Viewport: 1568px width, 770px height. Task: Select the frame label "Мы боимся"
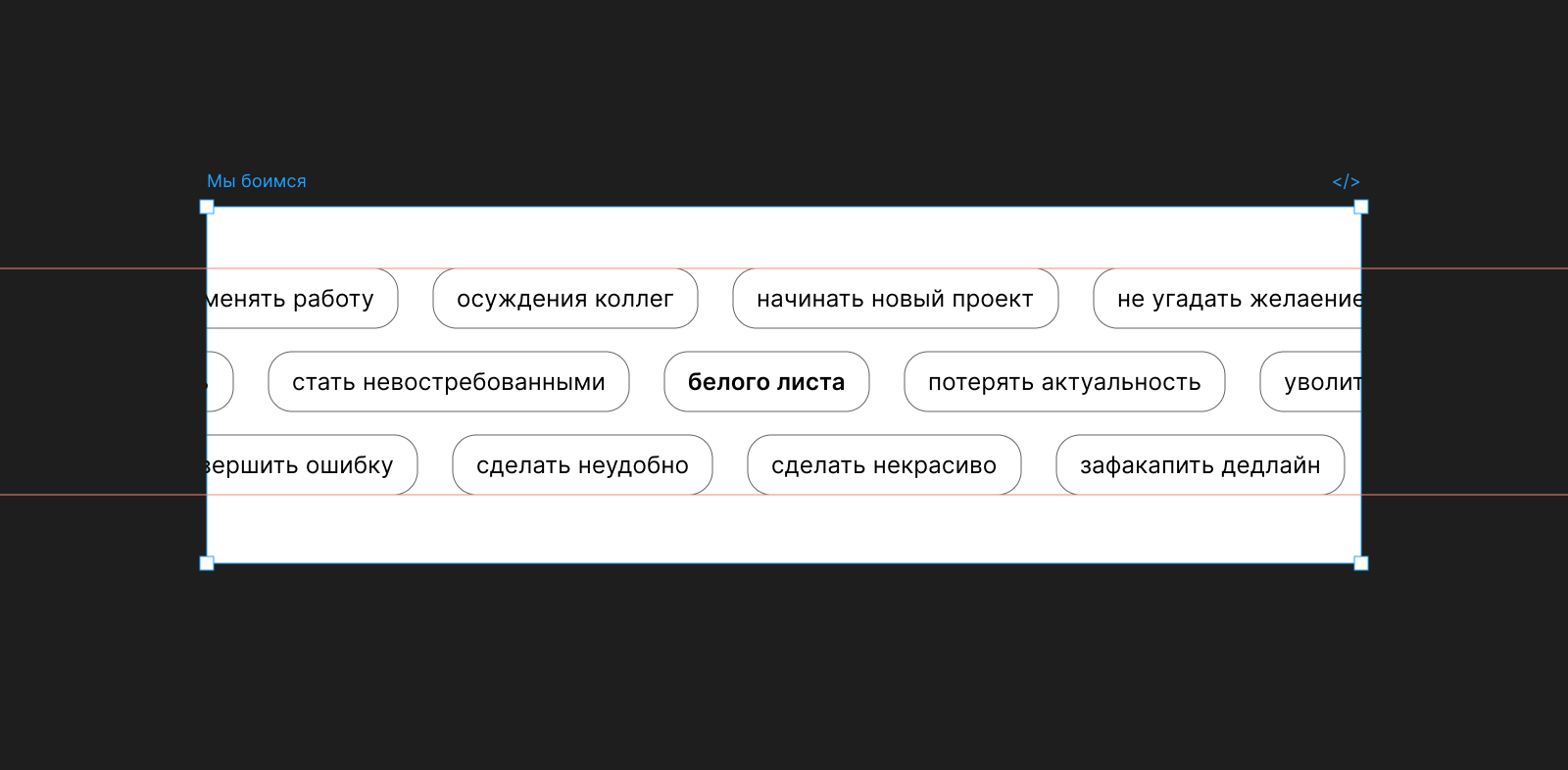point(256,181)
